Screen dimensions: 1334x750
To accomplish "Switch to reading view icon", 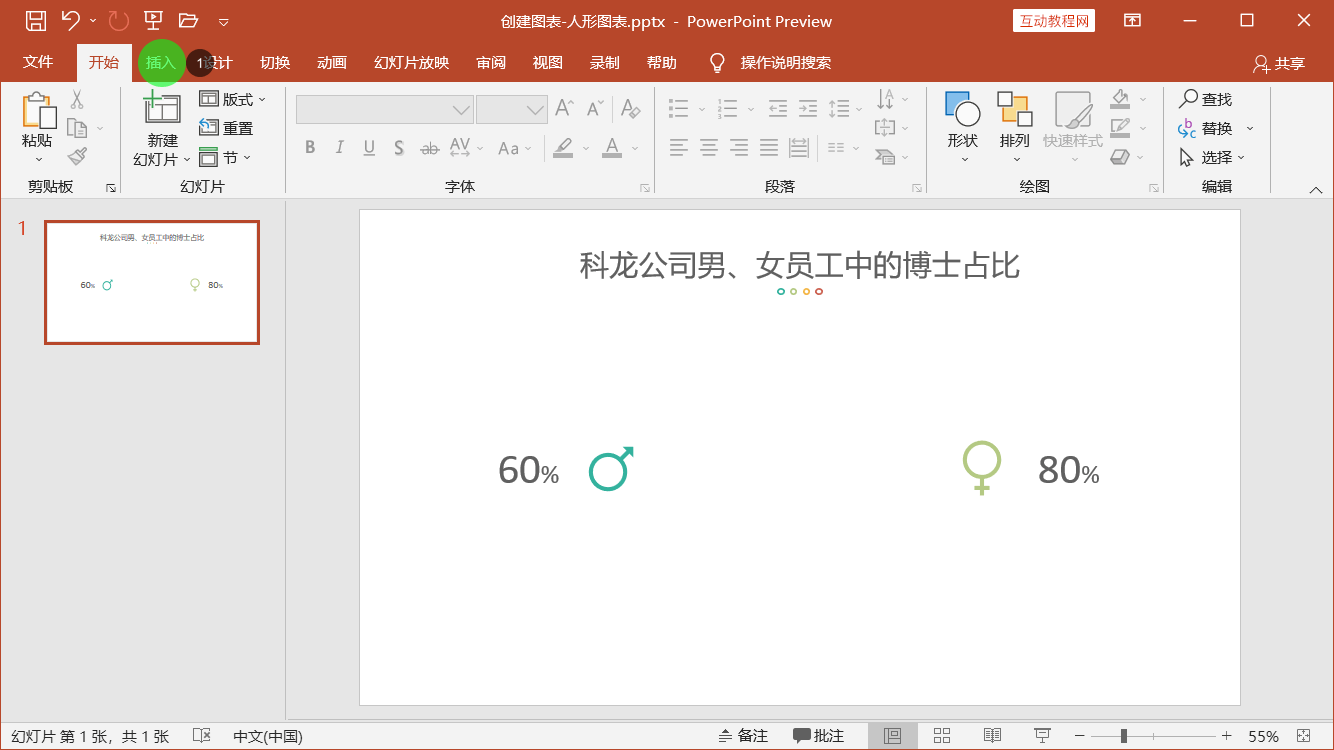I will 992,736.
